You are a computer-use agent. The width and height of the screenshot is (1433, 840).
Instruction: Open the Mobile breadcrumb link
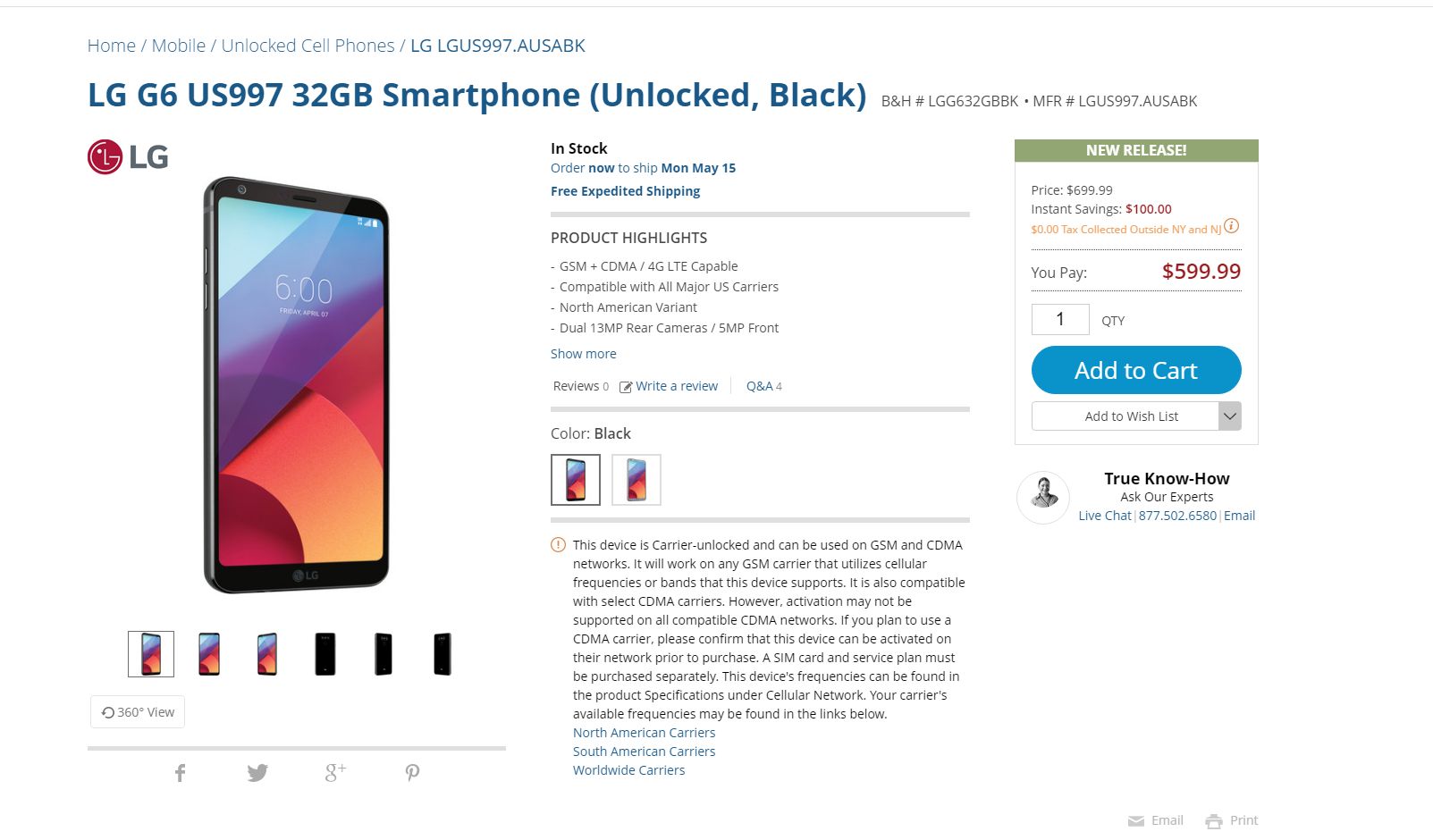[179, 46]
